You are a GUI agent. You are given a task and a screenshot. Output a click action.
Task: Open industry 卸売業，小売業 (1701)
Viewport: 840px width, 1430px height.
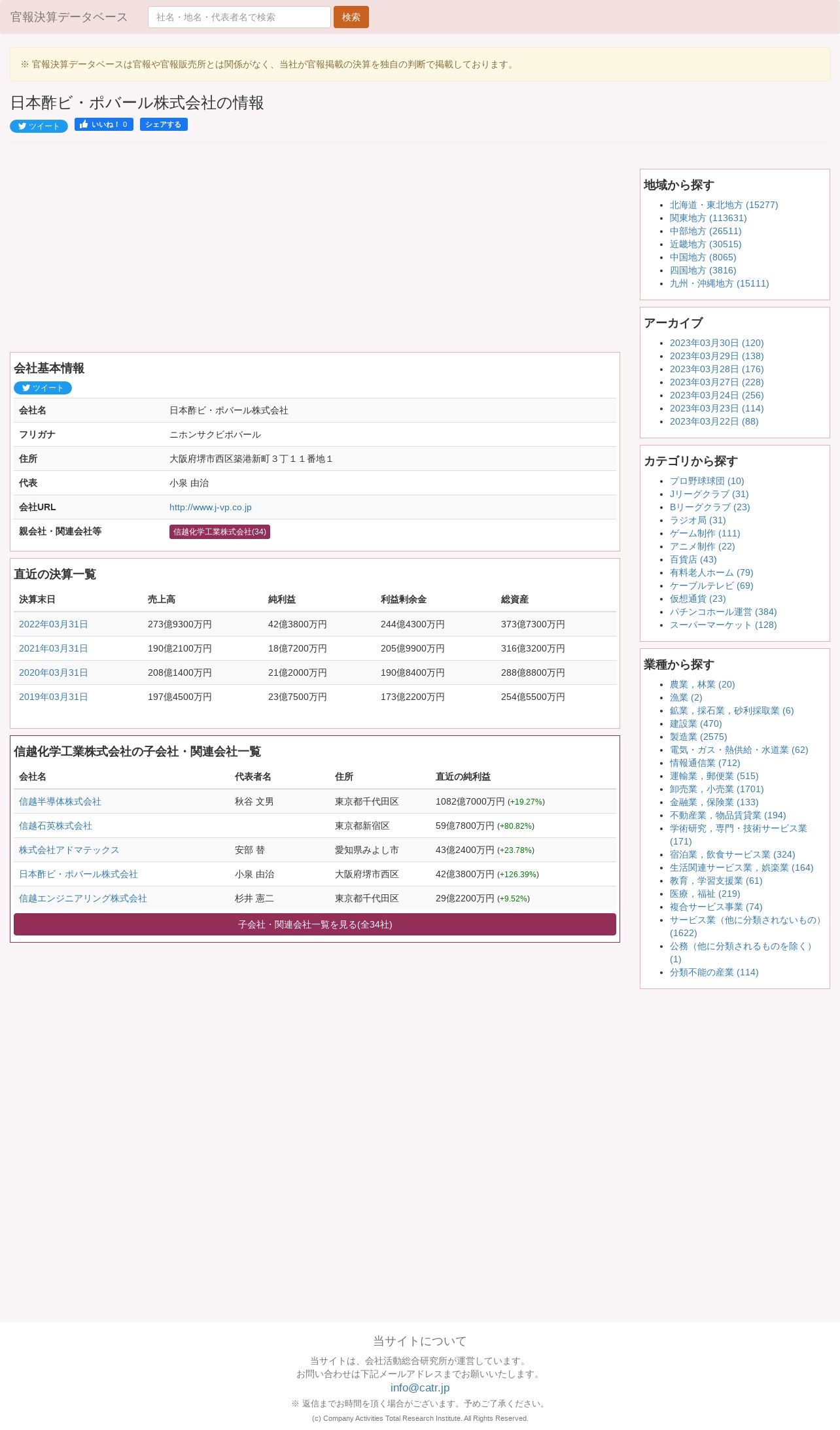tap(716, 790)
